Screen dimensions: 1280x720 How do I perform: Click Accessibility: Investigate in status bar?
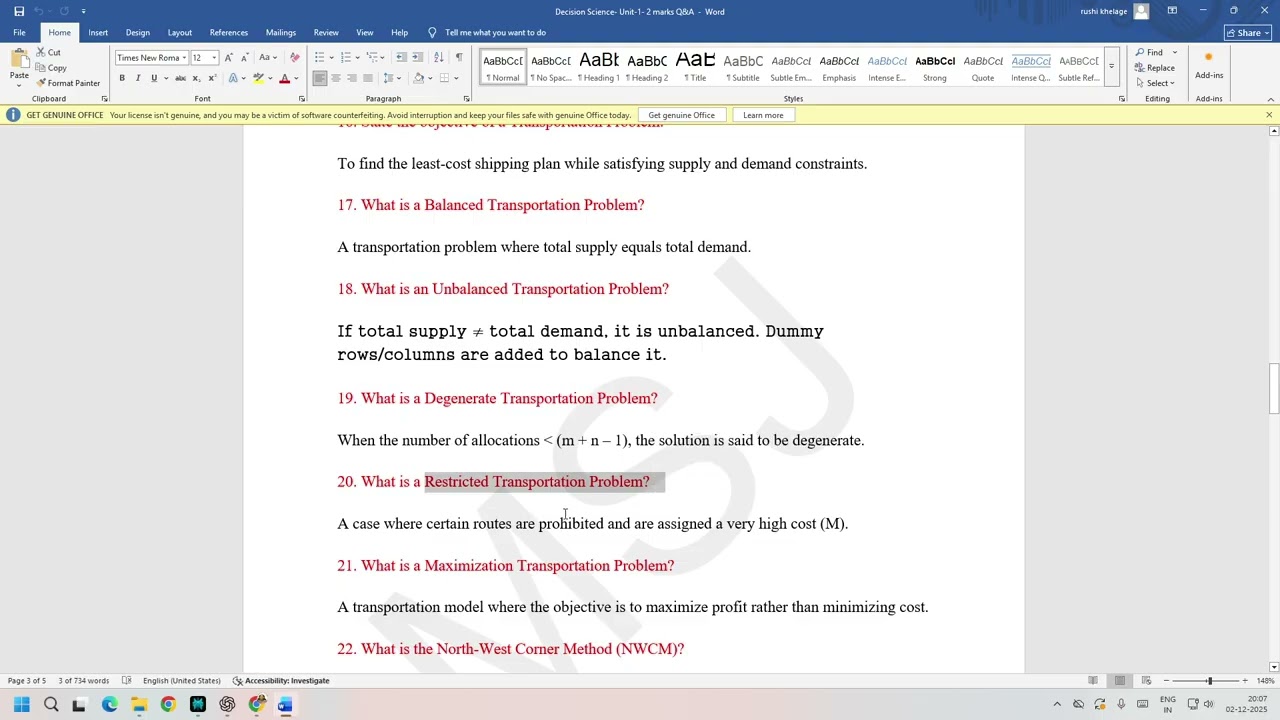coord(281,681)
